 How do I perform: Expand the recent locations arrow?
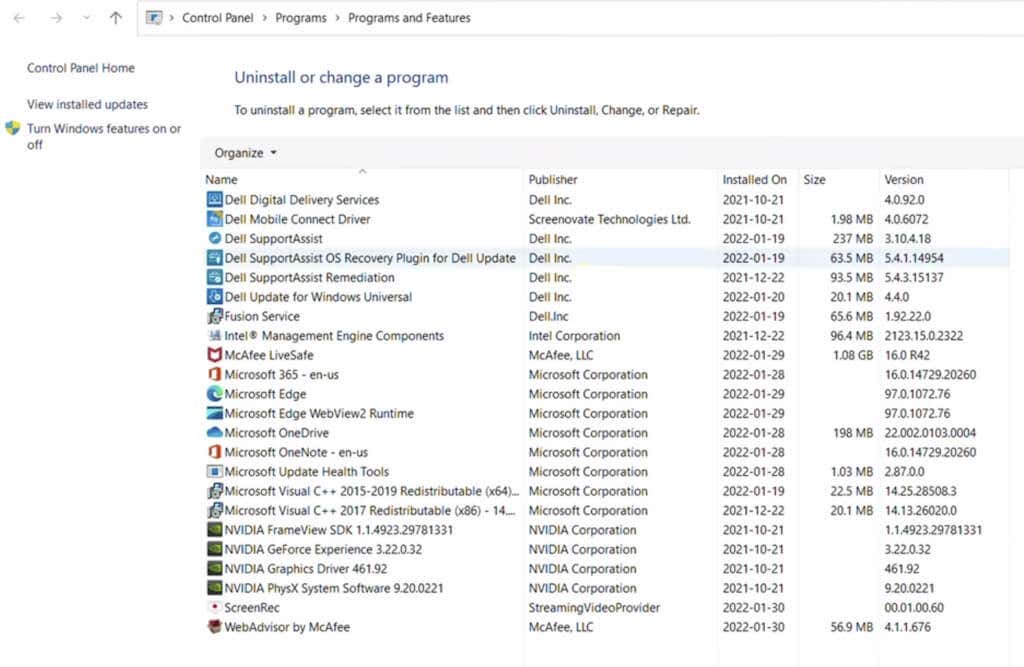point(86,18)
